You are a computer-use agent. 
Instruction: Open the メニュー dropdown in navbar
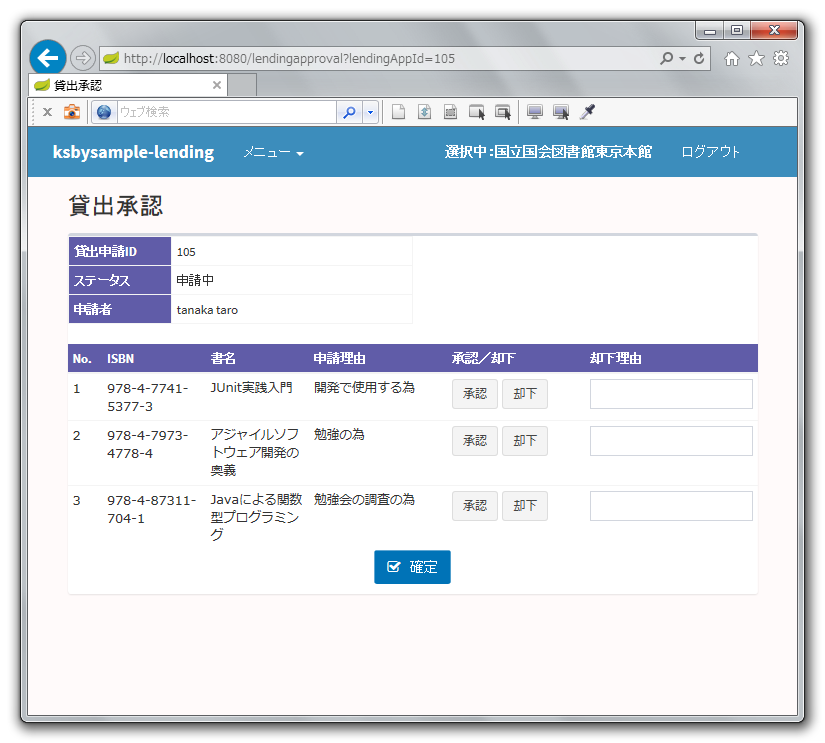(x=273, y=152)
